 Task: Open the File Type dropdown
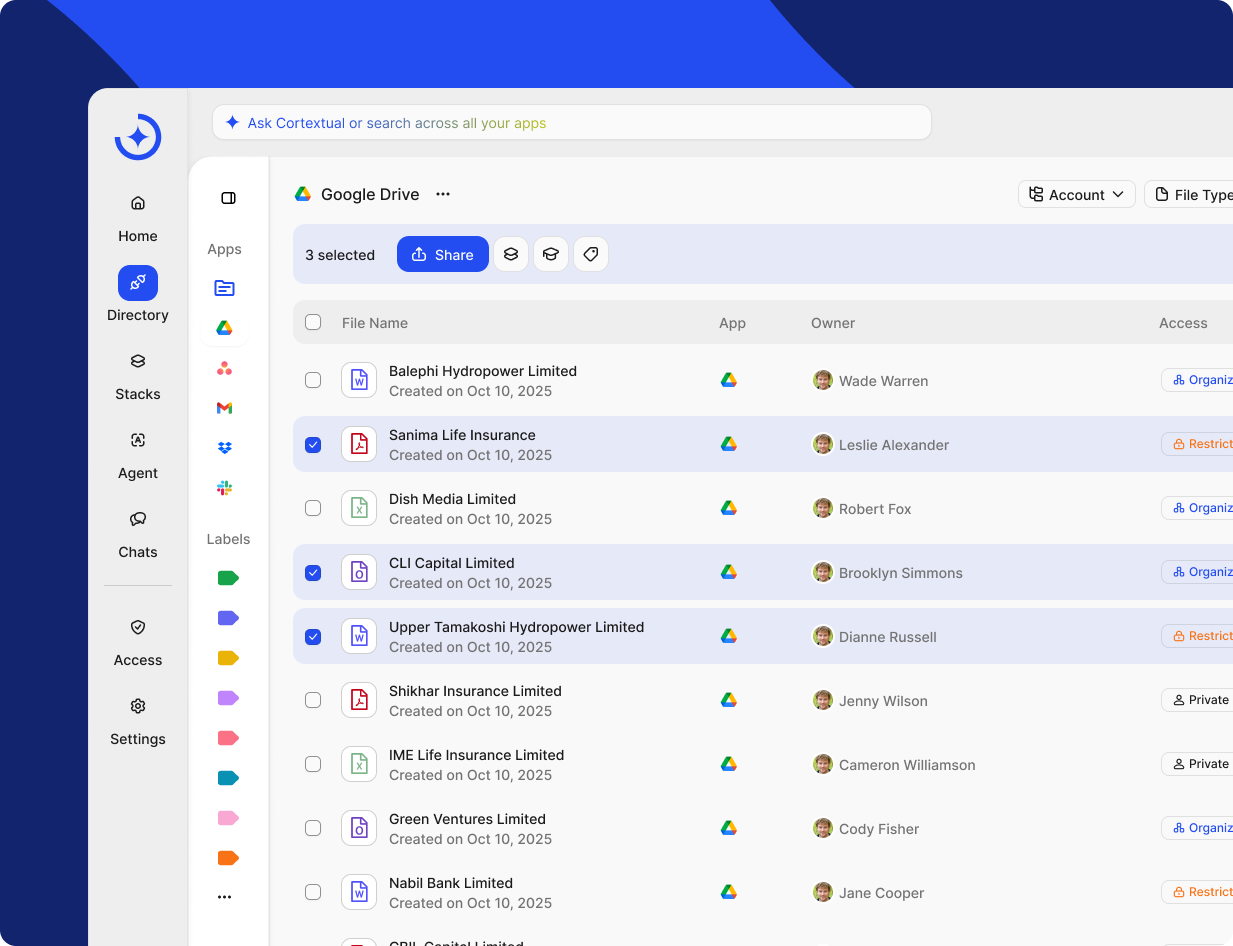click(x=1193, y=194)
